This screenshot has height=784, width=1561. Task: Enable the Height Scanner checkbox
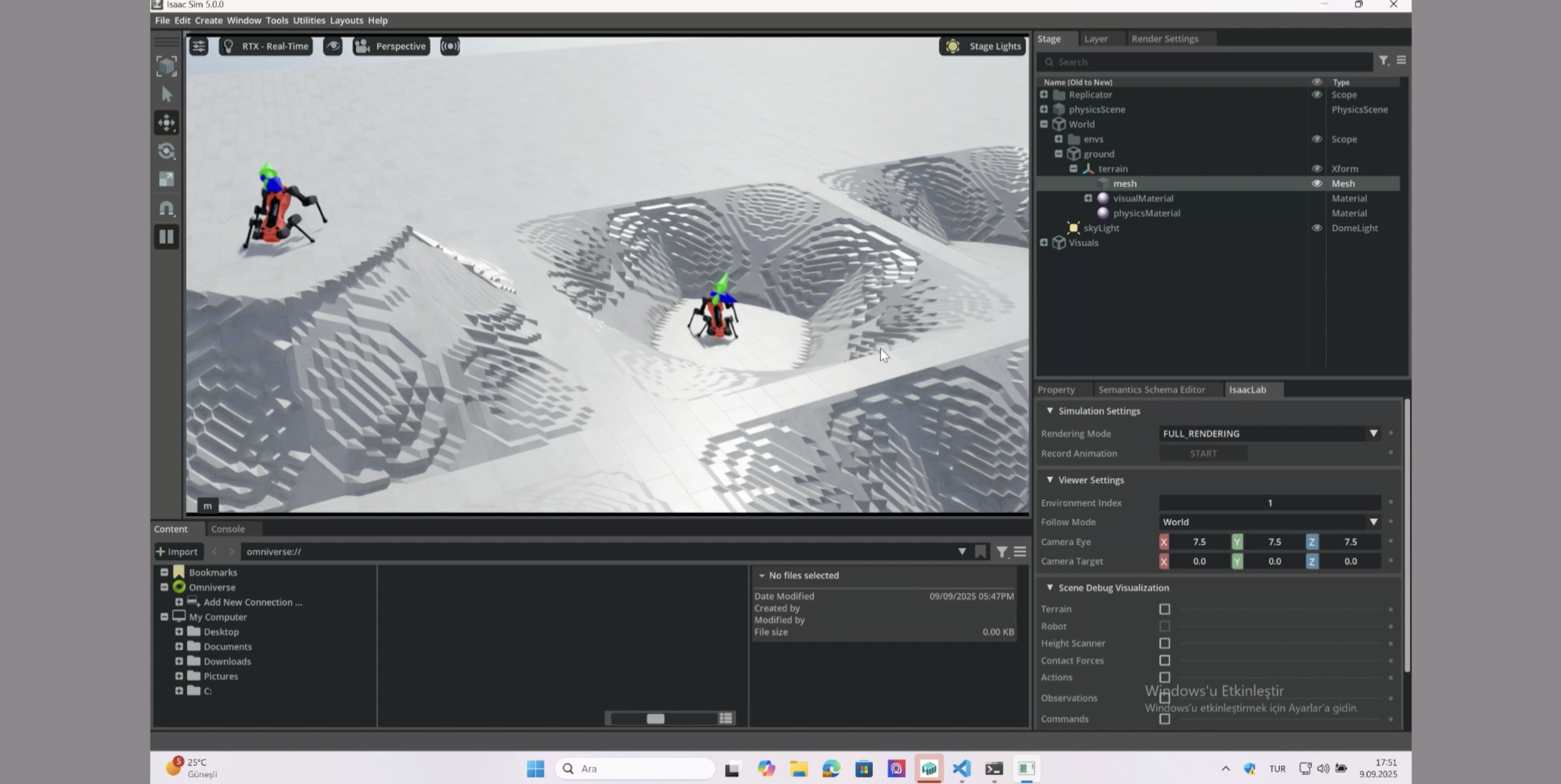pyautogui.click(x=1164, y=643)
